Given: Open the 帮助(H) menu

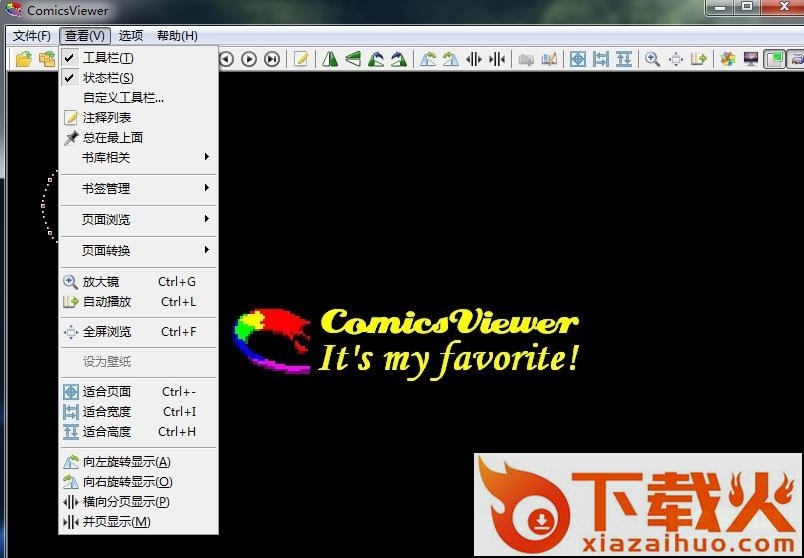Looking at the screenshot, I should tap(177, 36).
